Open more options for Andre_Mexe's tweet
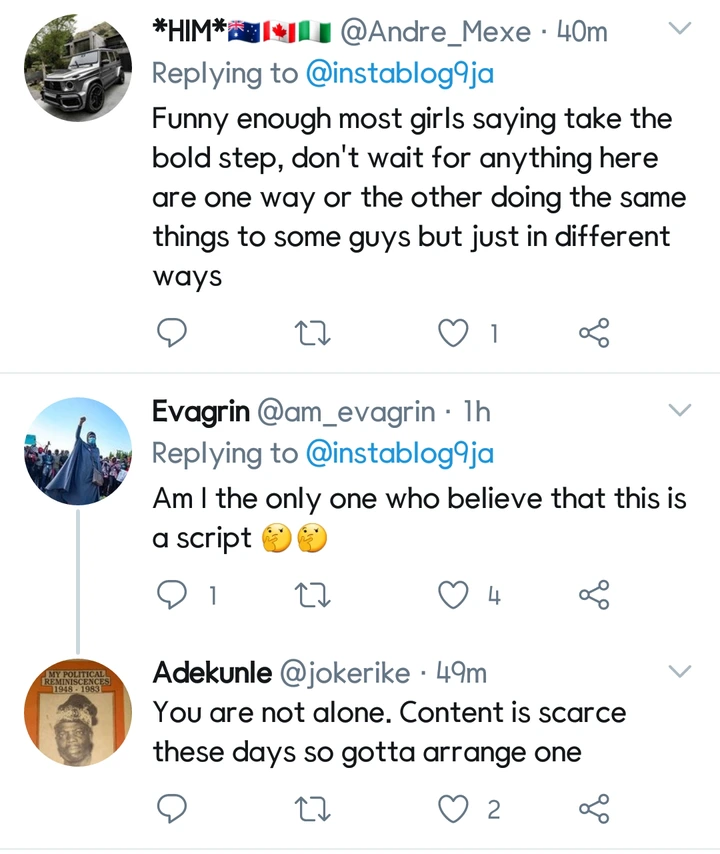Viewport: 720px width, 854px height. click(x=679, y=30)
